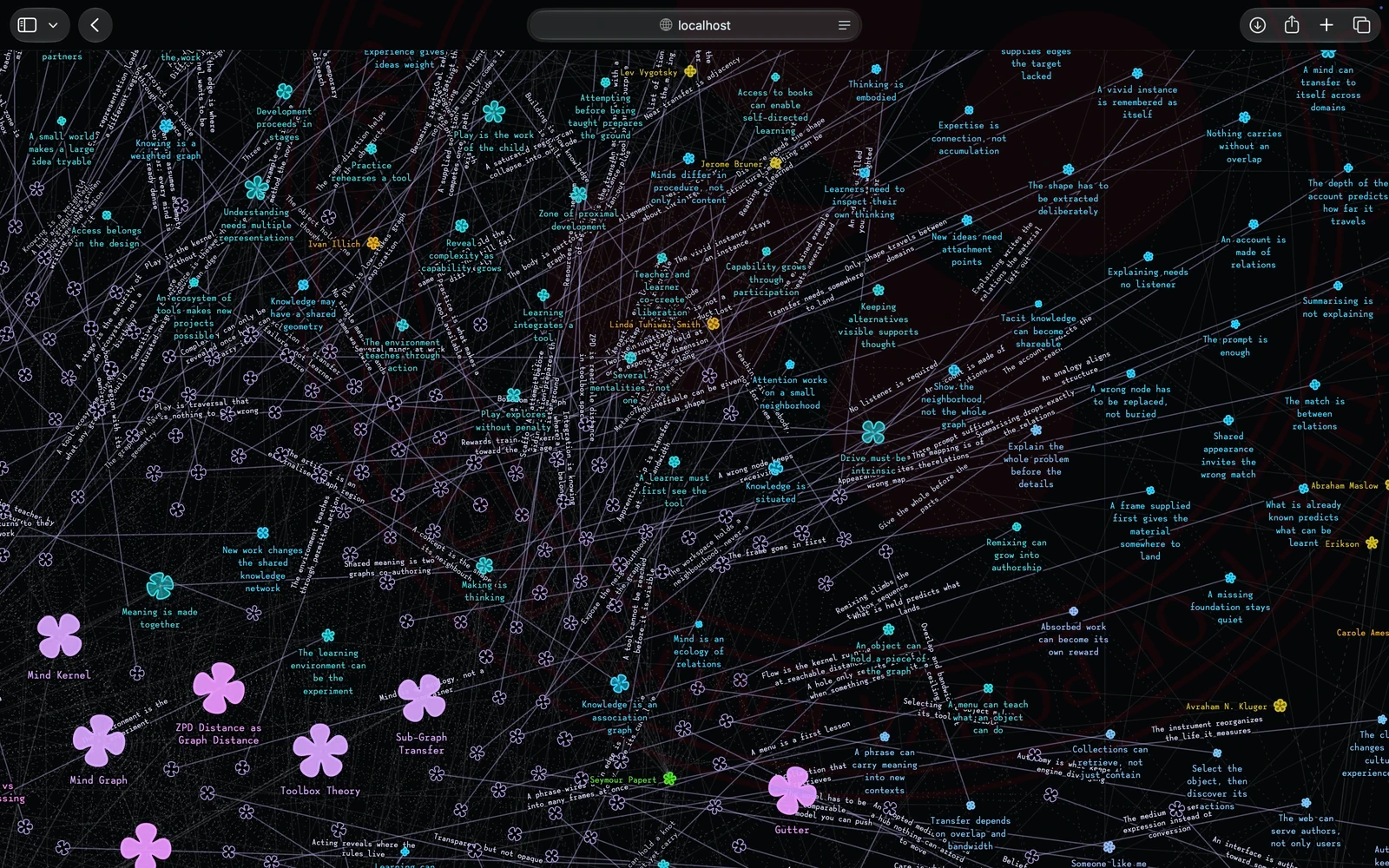Click the green Seymour Papert node

coord(669,779)
